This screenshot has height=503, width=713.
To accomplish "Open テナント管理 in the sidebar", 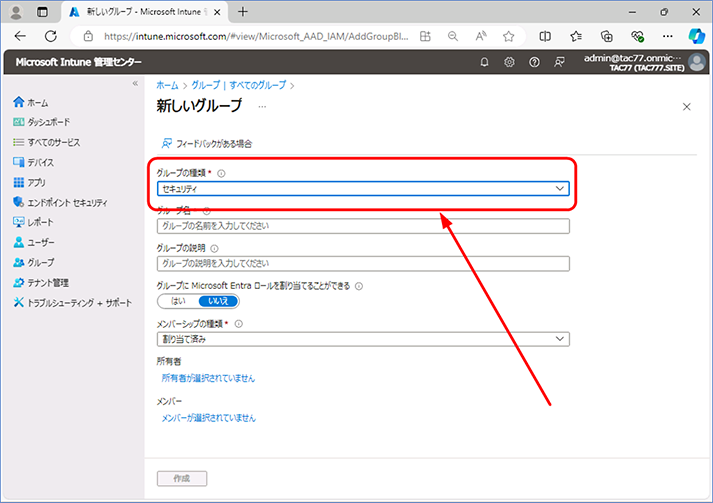I will 41,282.
